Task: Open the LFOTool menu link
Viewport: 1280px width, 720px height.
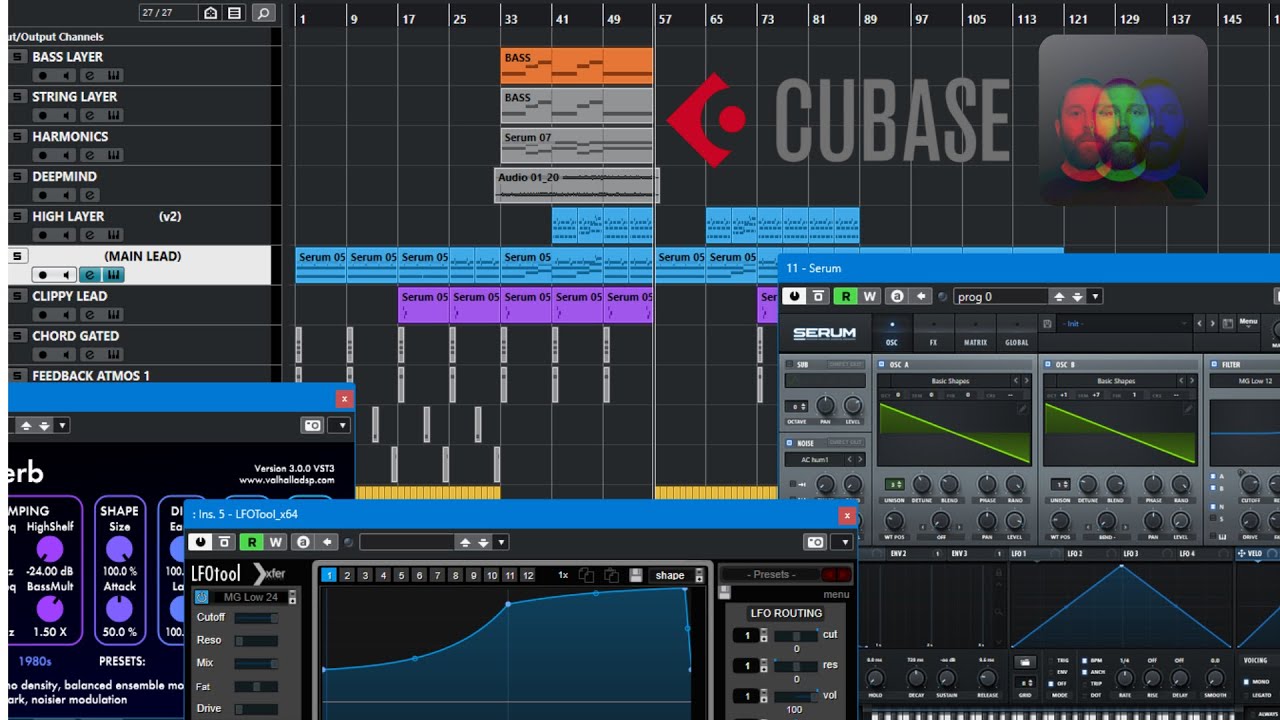Action: click(836, 594)
